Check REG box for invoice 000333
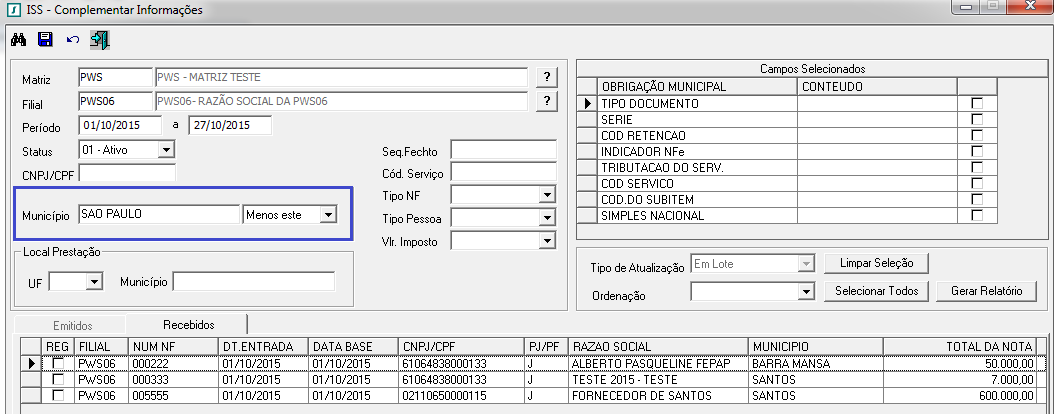Screen dimensions: 1054x414 pyautogui.click(x=58, y=380)
